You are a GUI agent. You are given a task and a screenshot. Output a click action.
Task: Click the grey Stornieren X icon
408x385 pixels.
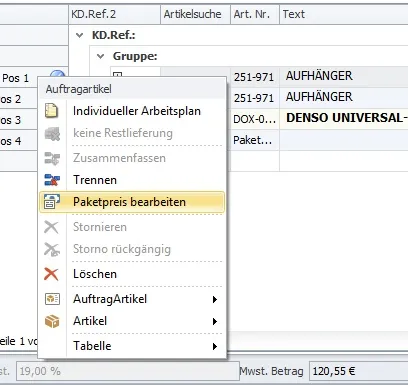(51, 227)
